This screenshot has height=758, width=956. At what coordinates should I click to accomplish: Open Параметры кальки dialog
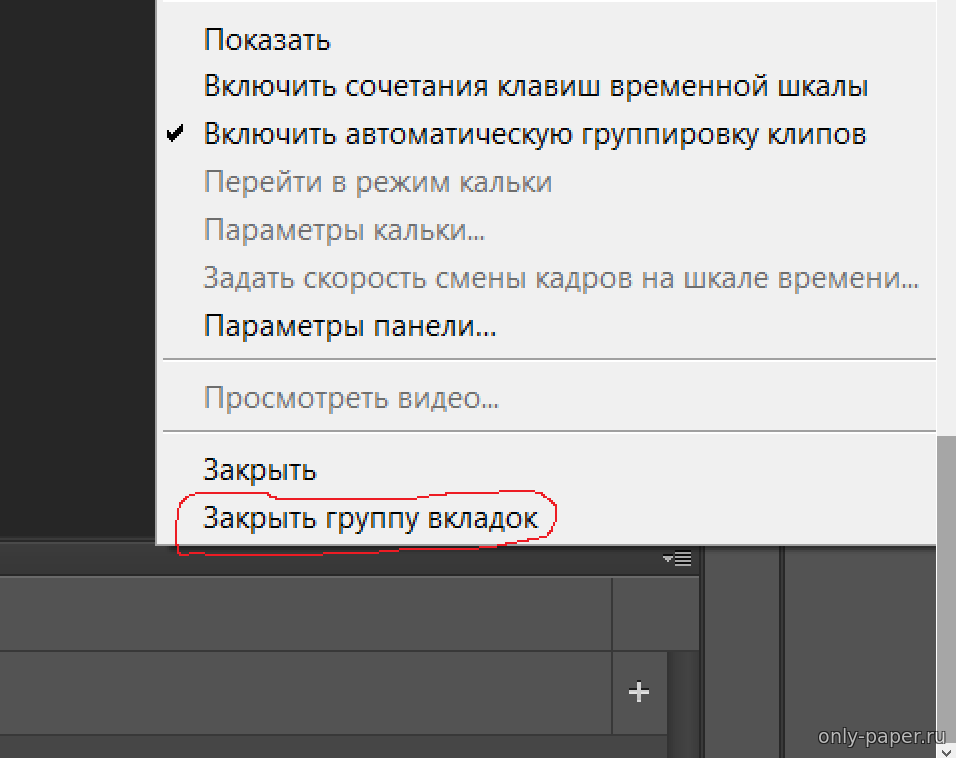click(x=344, y=230)
